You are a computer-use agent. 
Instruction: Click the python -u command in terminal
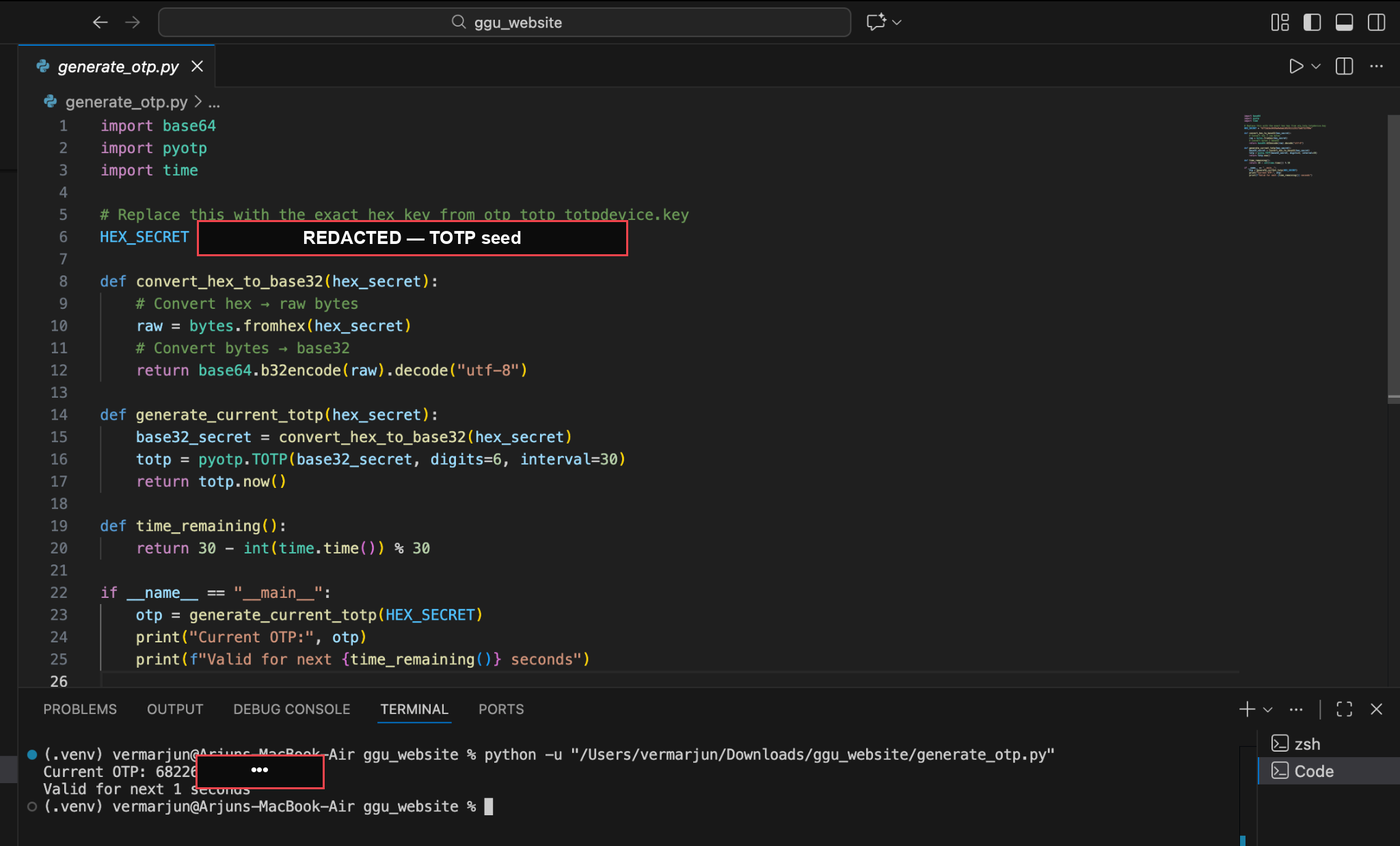[770, 753]
